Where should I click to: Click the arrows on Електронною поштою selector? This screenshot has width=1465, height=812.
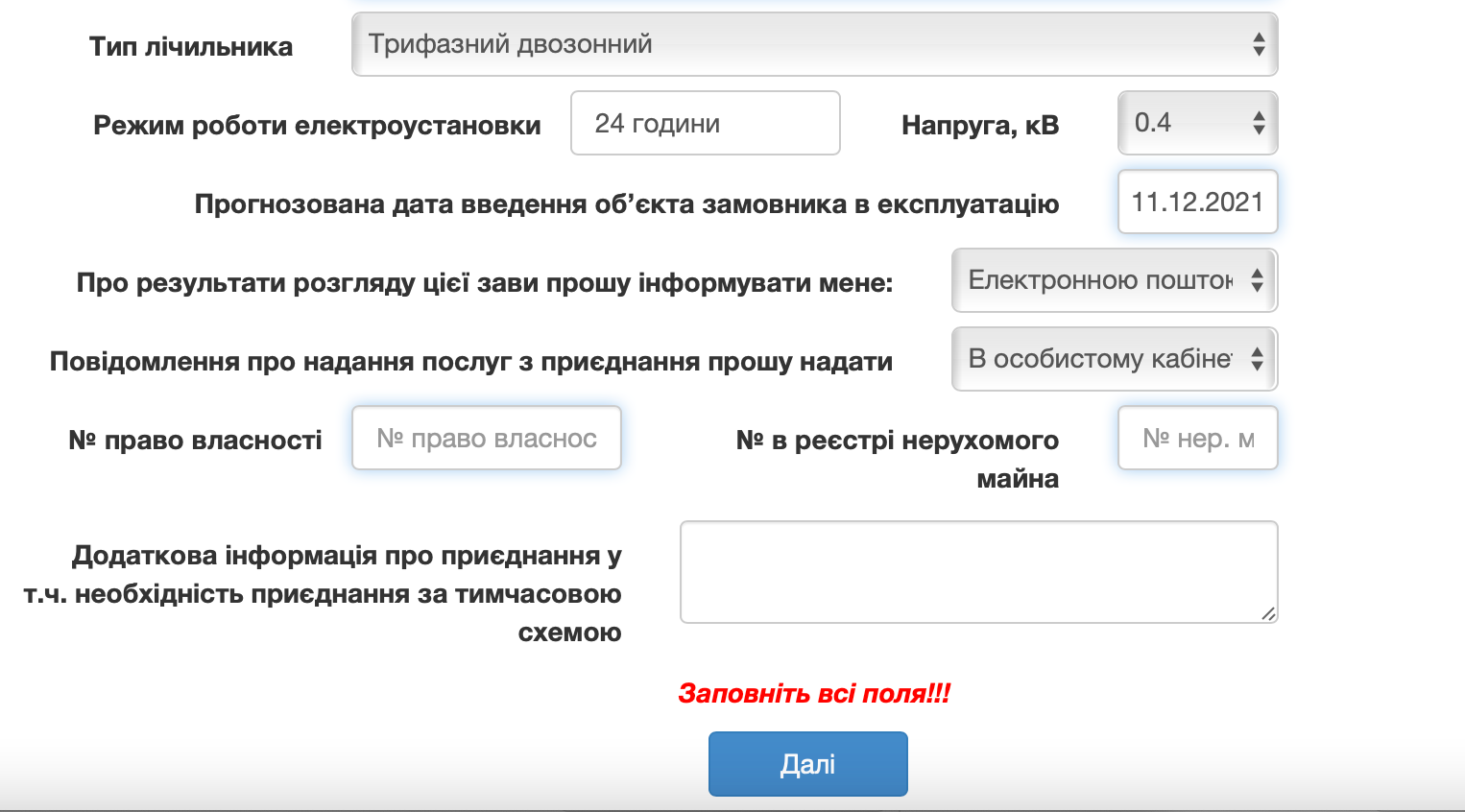point(1257,280)
